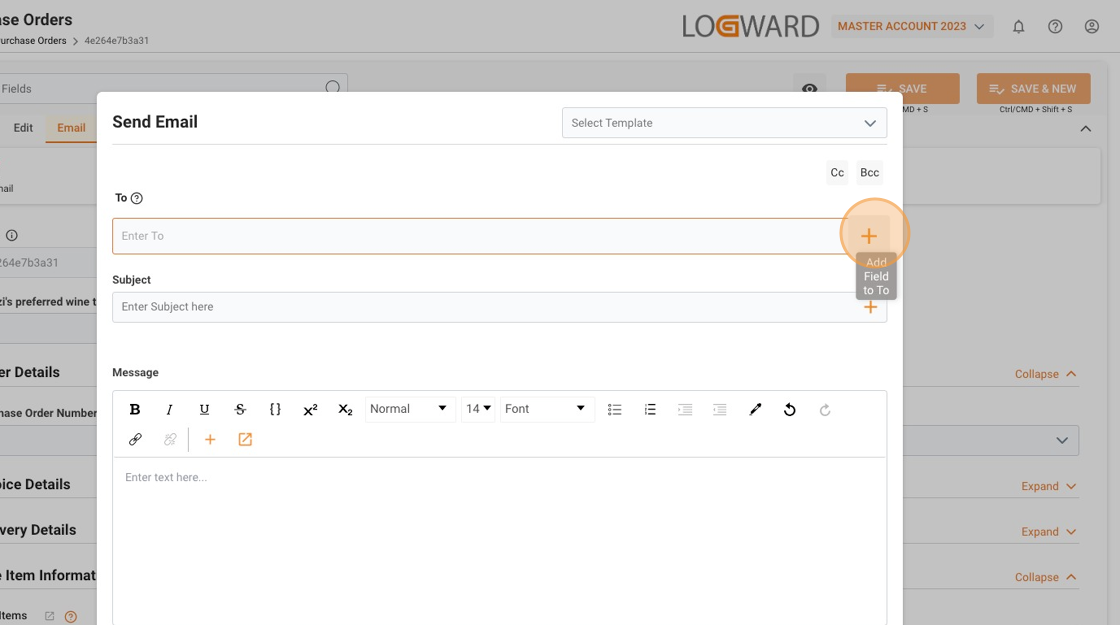
Task: Undo last edit in message editor
Action: (790, 409)
